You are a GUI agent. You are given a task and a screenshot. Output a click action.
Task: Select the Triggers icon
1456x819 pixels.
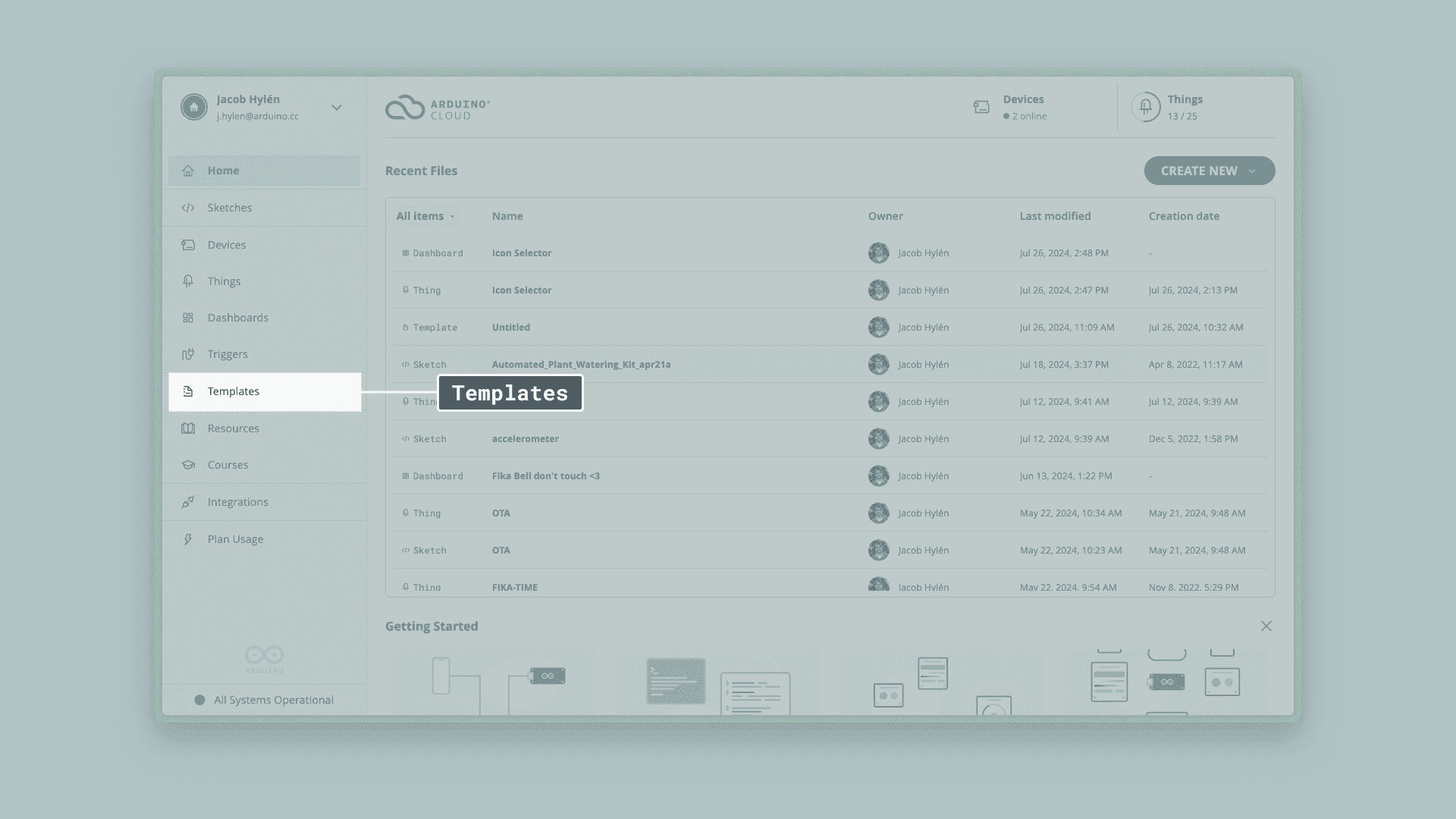pyautogui.click(x=188, y=353)
